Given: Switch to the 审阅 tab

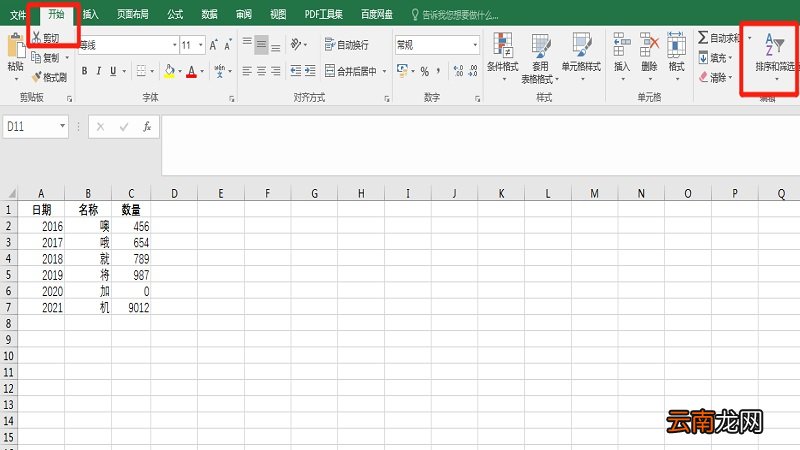Looking at the screenshot, I should point(244,14).
